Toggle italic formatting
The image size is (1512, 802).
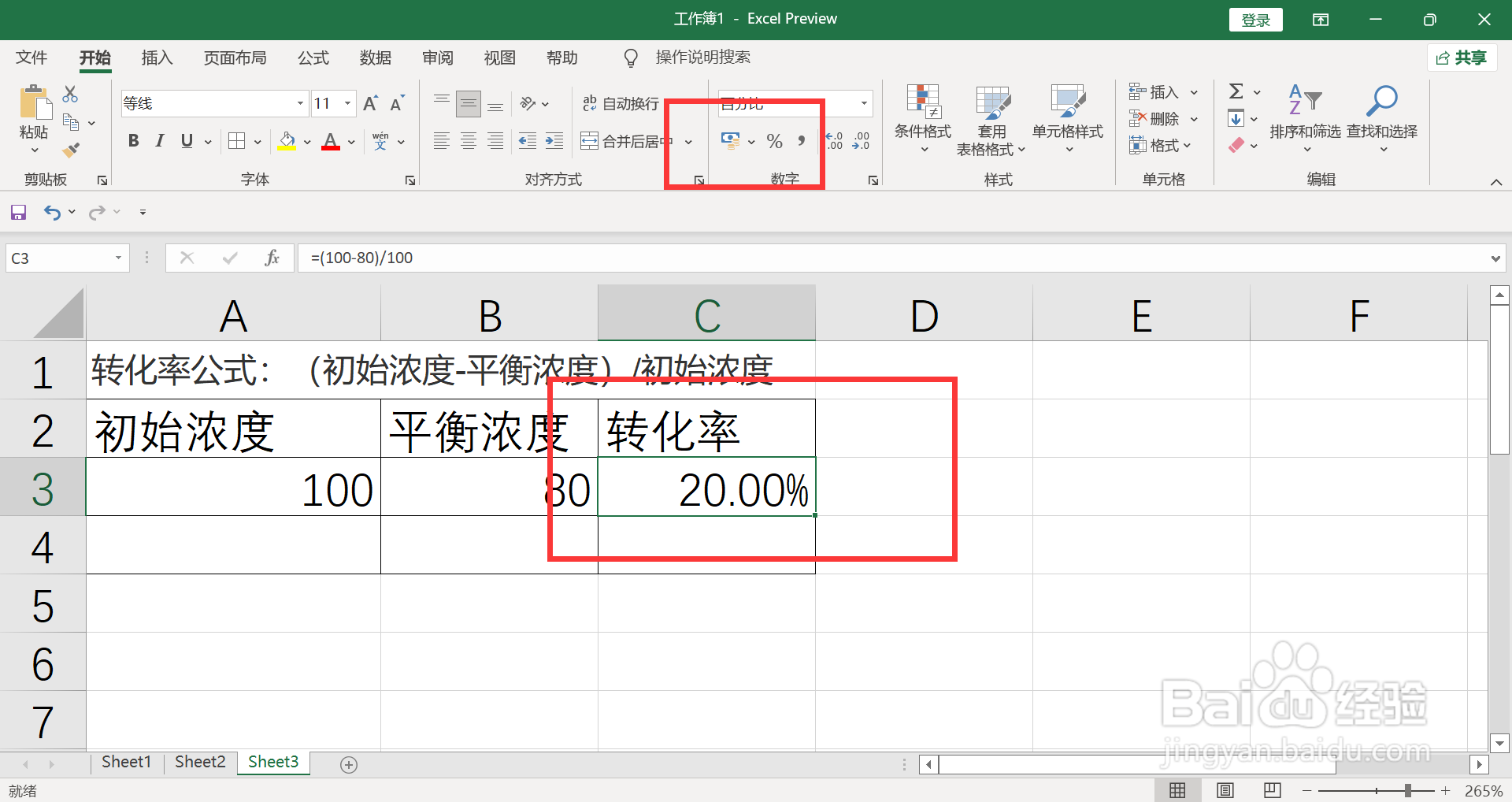(x=160, y=141)
